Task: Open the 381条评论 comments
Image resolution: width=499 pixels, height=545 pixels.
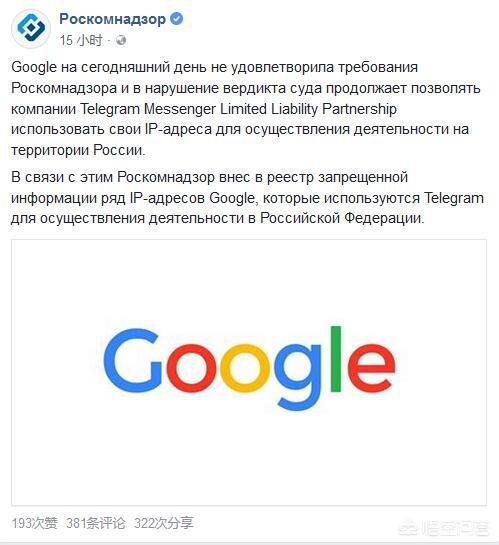Action: tap(96, 523)
